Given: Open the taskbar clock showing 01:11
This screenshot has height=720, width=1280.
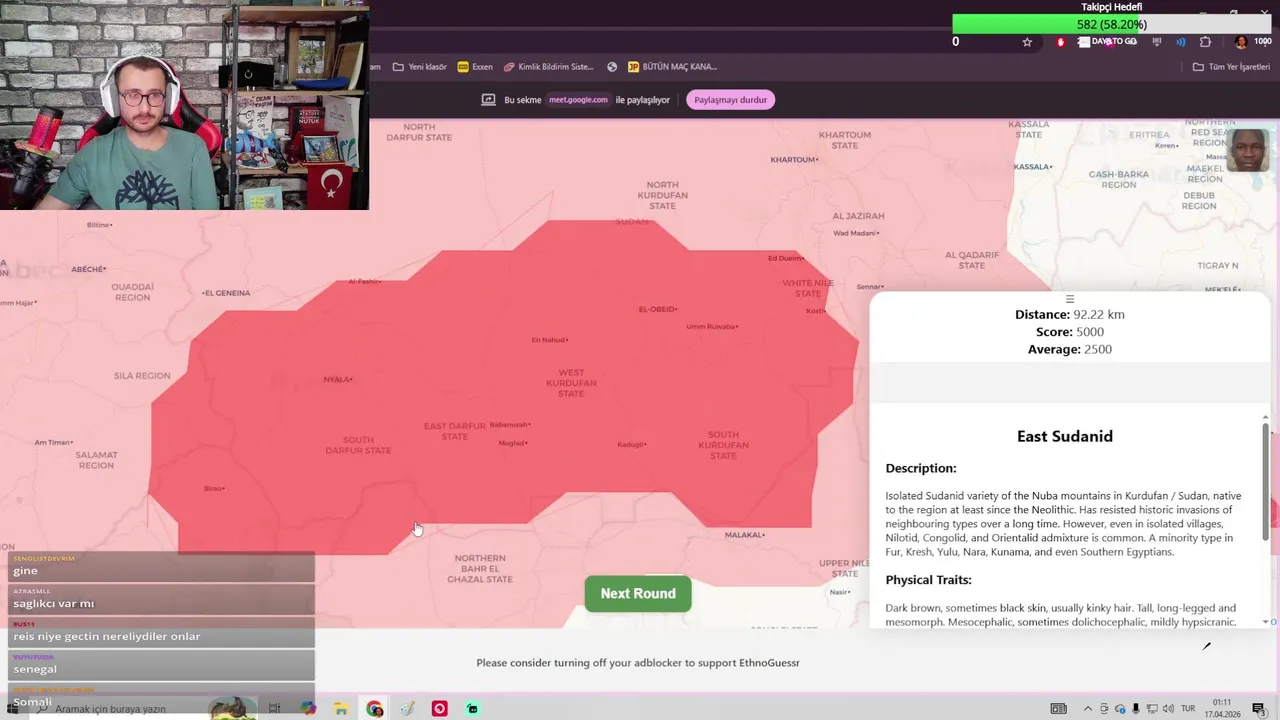Looking at the screenshot, I should coord(1222,709).
